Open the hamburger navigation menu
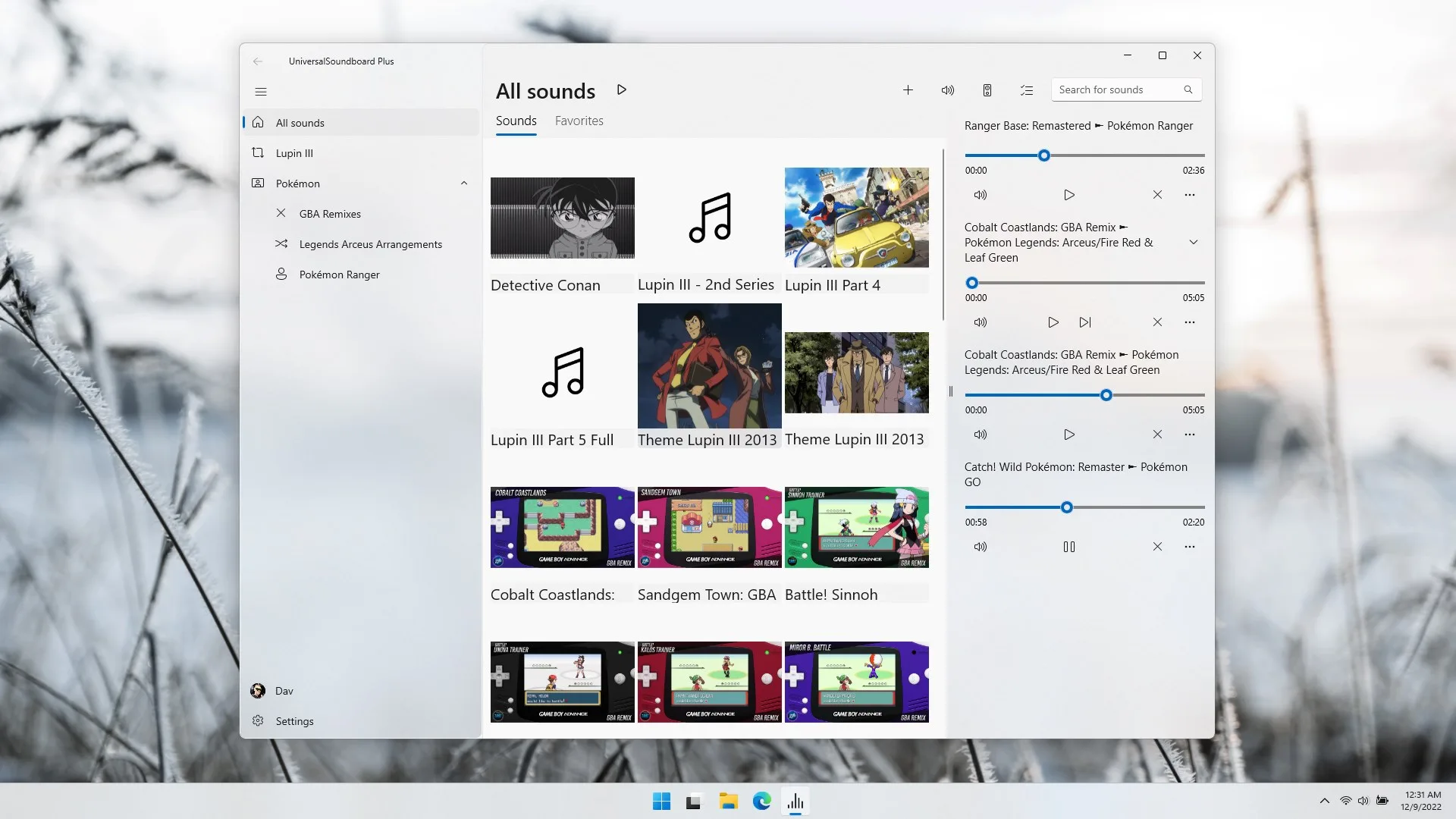Image resolution: width=1456 pixels, height=819 pixels. point(261,92)
